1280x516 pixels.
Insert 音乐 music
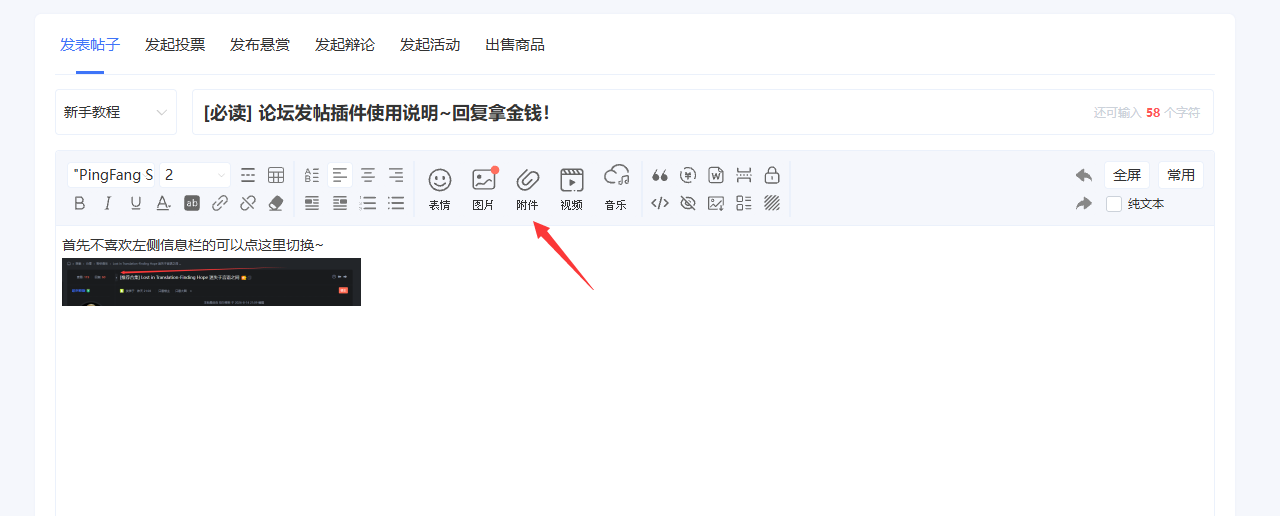[x=616, y=188]
